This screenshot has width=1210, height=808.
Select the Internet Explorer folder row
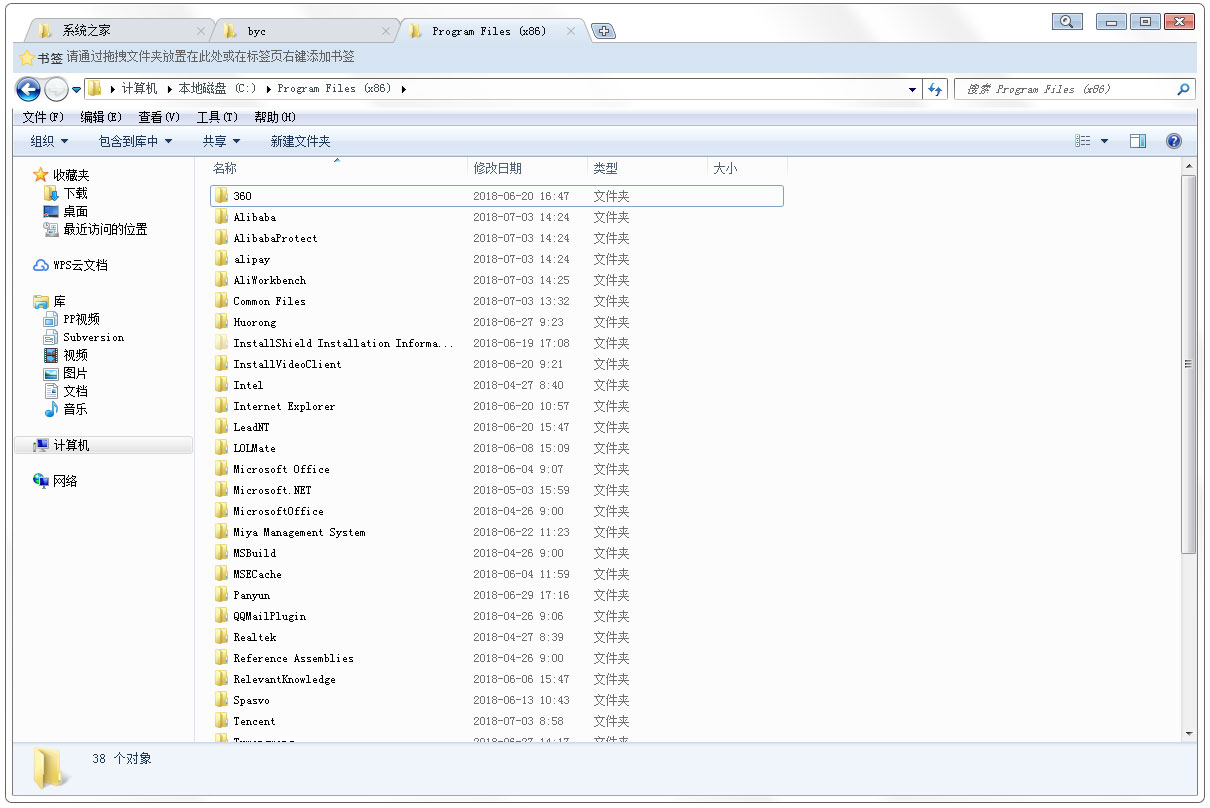click(x=497, y=406)
